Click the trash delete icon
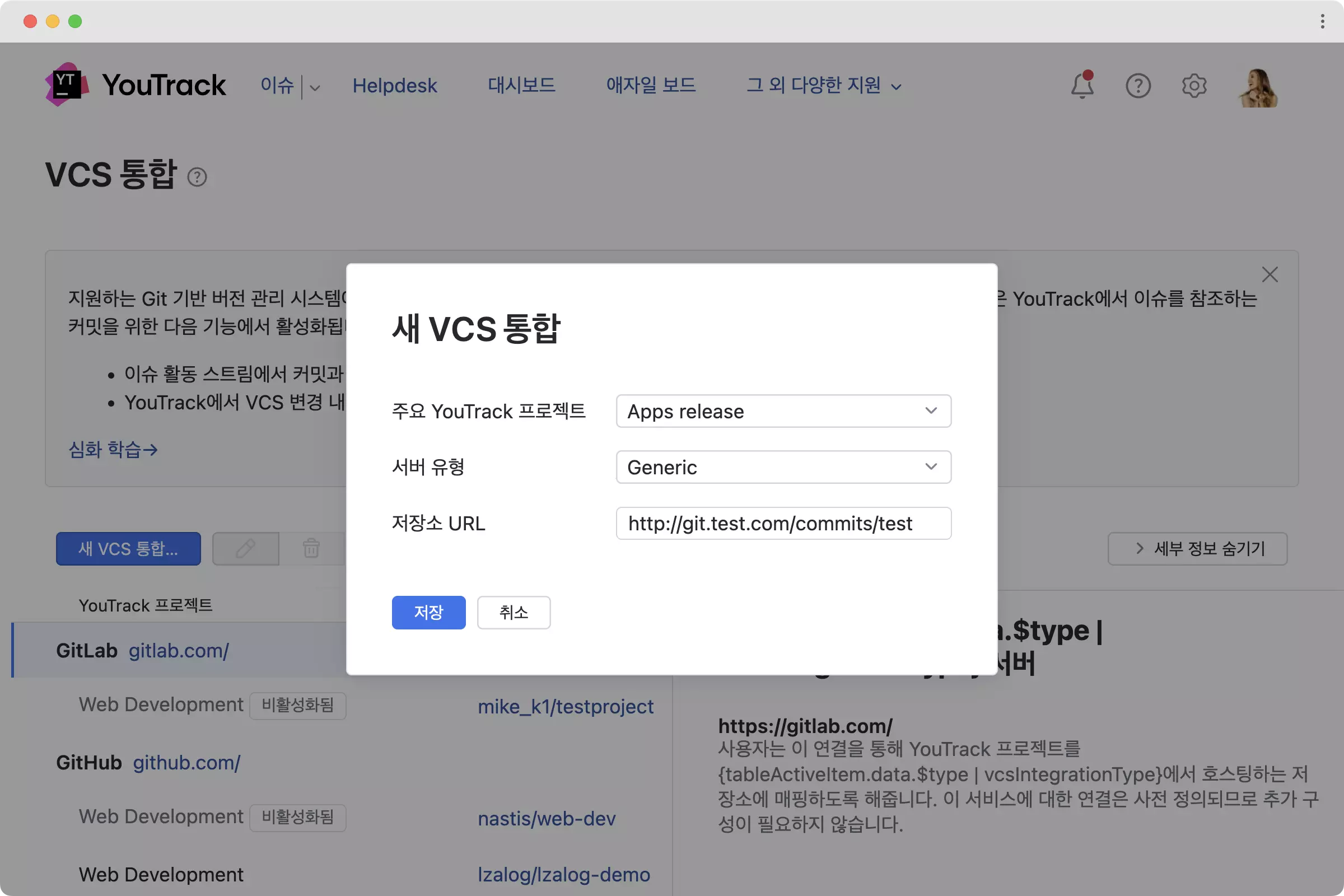Image resolution: width=1344 pixels, height=896 pixels. [x=311, y=549]
